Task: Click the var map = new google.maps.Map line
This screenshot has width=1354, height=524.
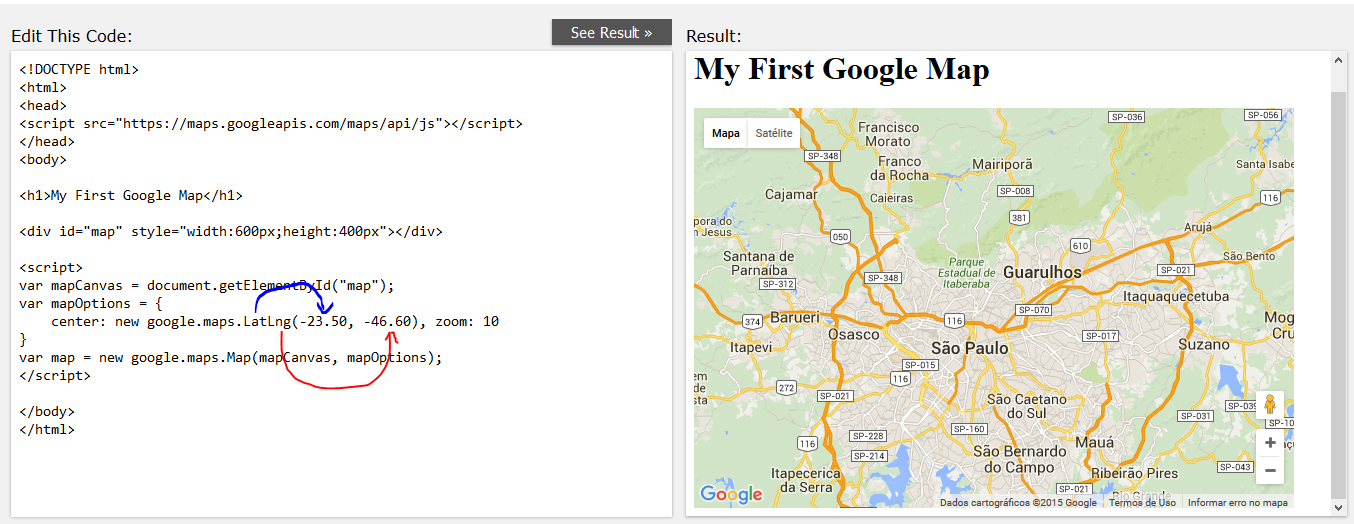Action: (x=230, y=357)
